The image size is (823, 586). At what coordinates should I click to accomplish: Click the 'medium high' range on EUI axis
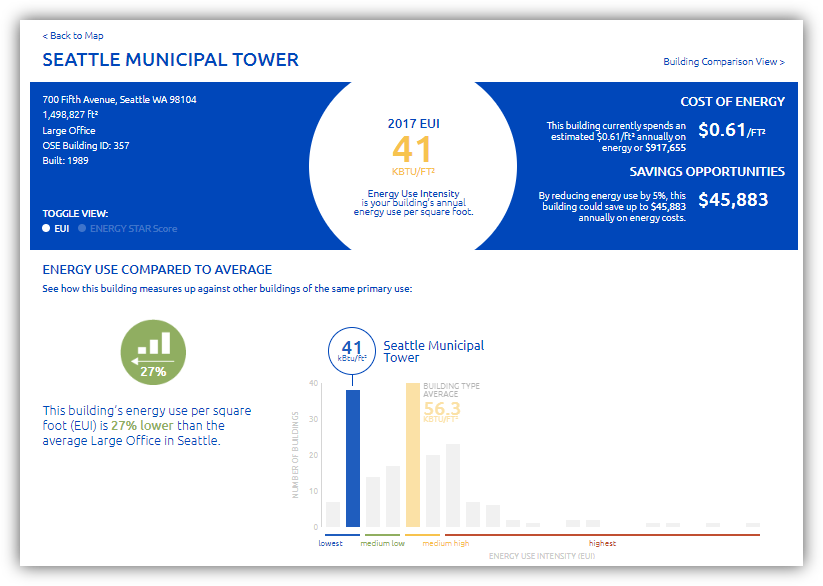click(445, 543)
